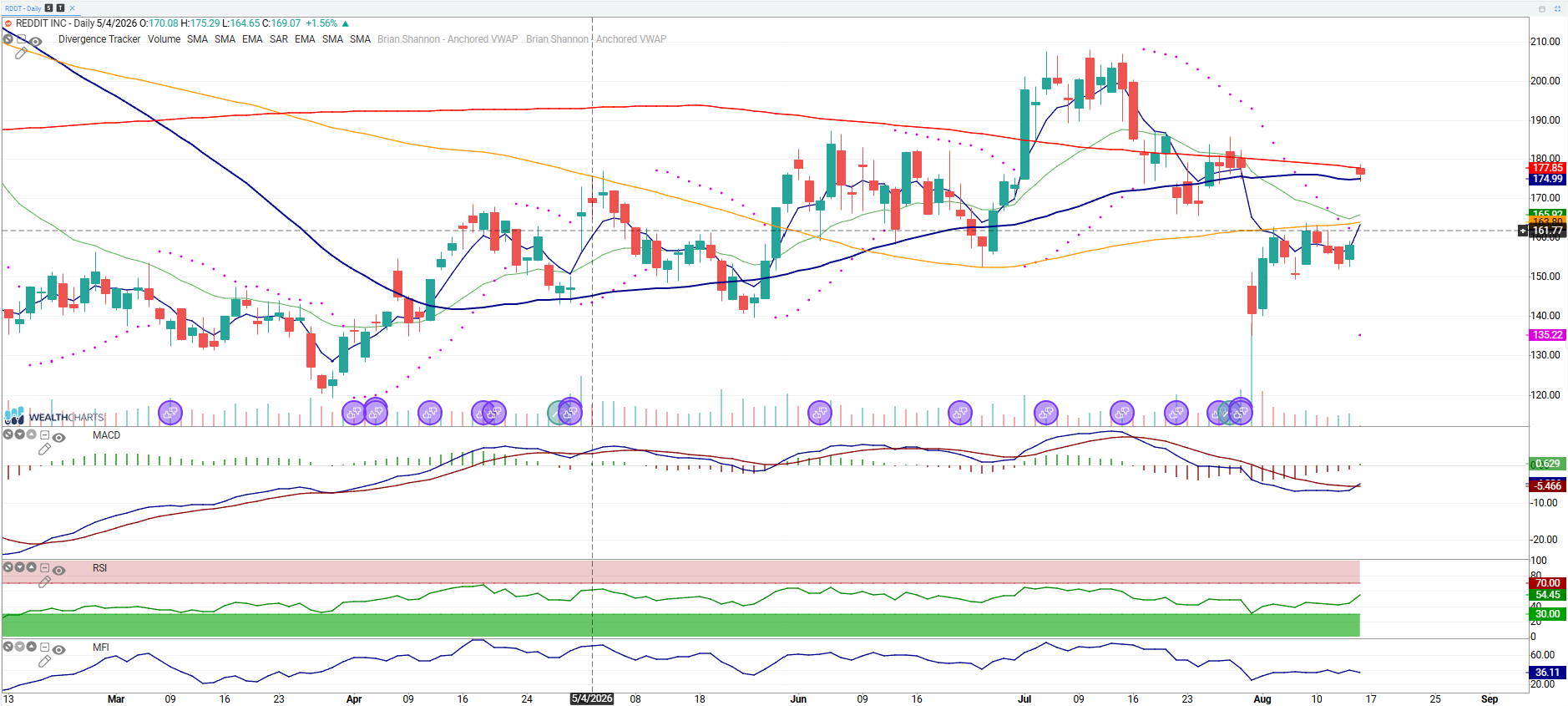The width and height of the screenshot is (1568, 706).
Task: Click the 5/4/2026 crosshair date label
Action: (x=592, y=698)
